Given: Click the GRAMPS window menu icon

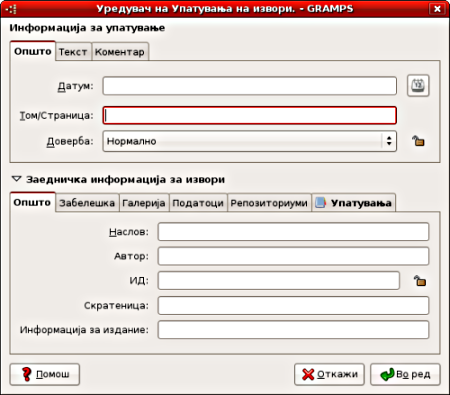Looking at the screenshot, I should [x=11, y=9].
